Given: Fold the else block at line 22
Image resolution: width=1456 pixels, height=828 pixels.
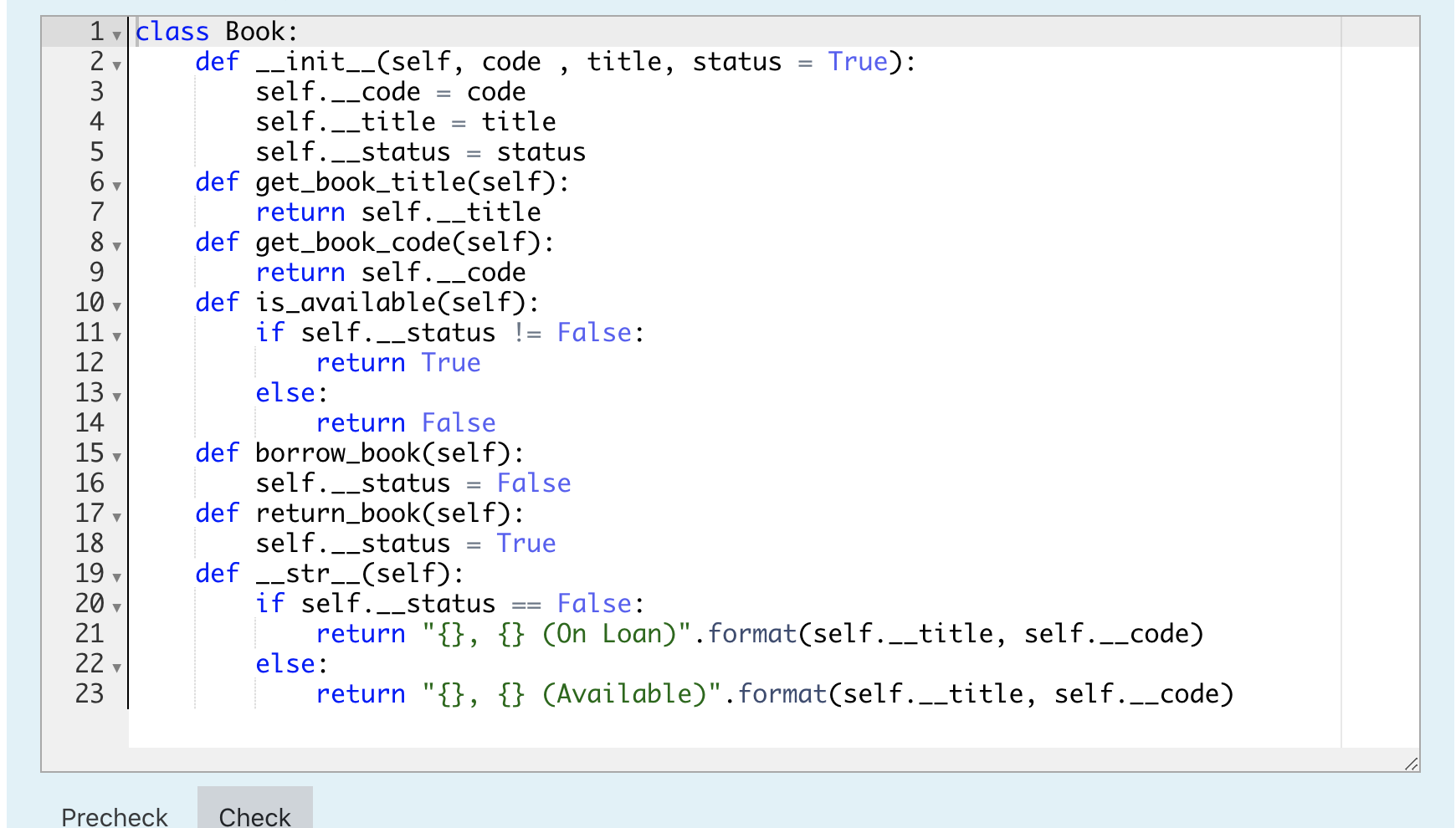Looking at the screenshot, I should [116, 667].
